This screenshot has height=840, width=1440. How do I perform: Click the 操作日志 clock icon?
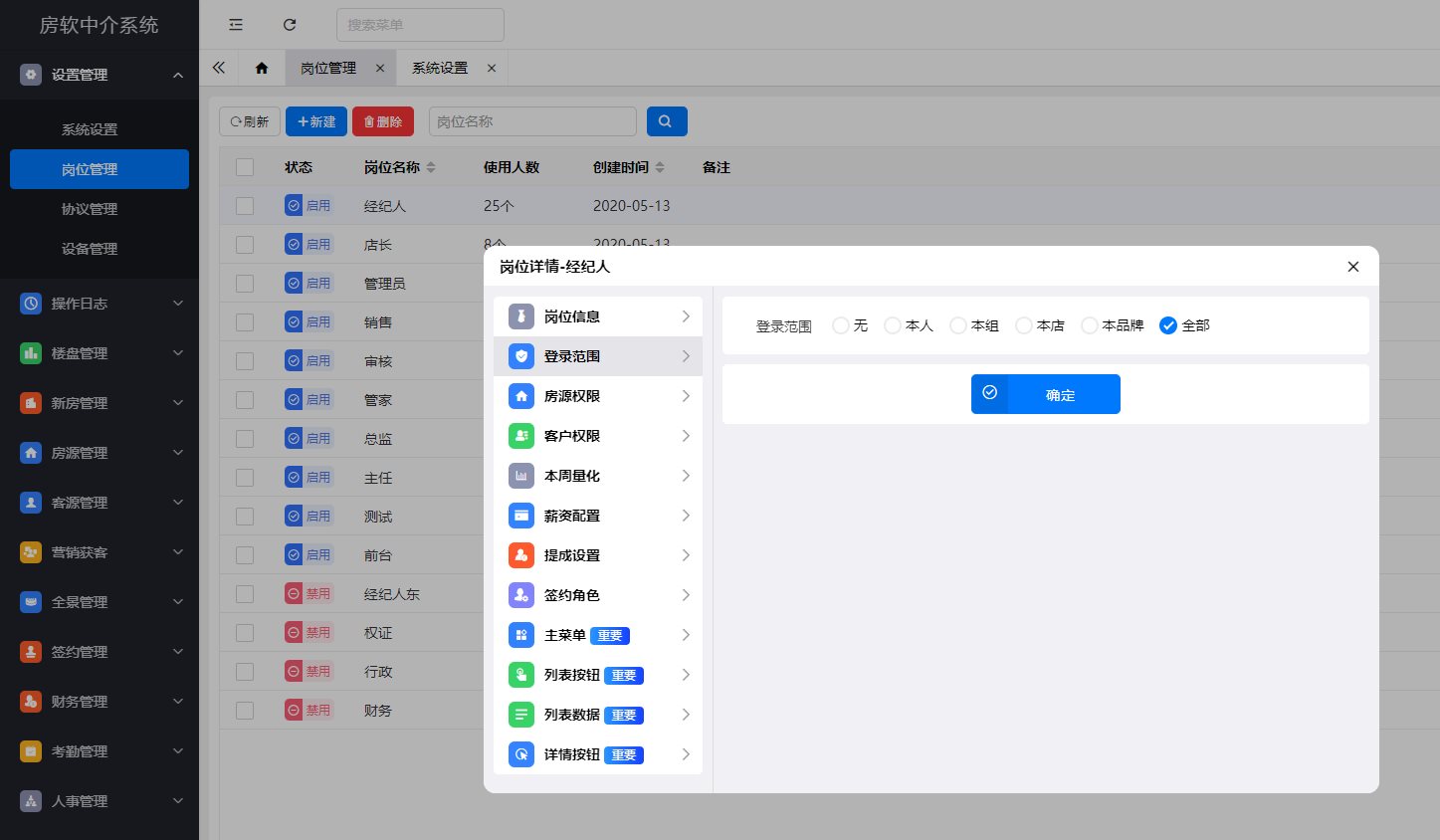point(31,304)
